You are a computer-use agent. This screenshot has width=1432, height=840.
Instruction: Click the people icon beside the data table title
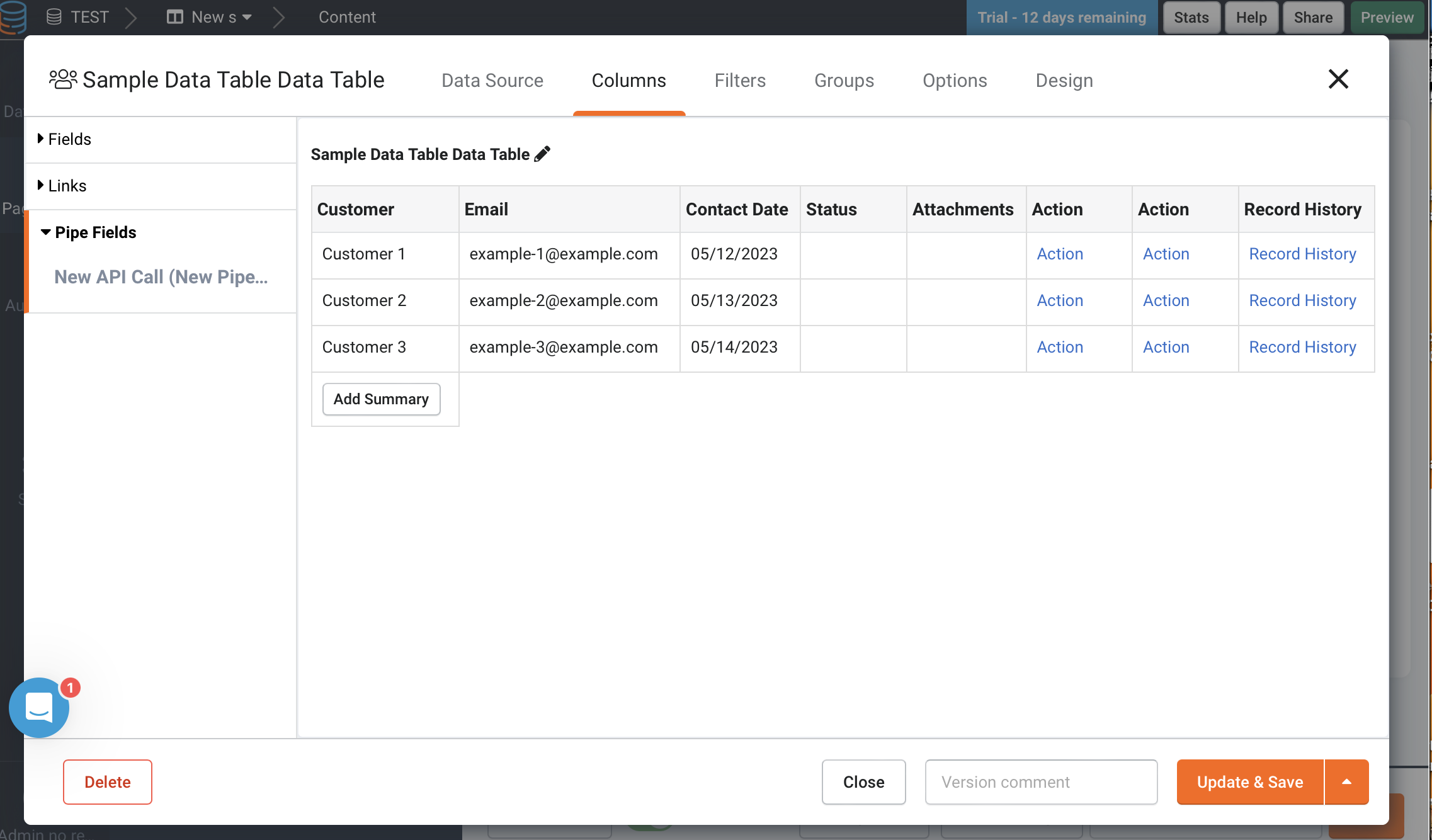click(63, 79)
